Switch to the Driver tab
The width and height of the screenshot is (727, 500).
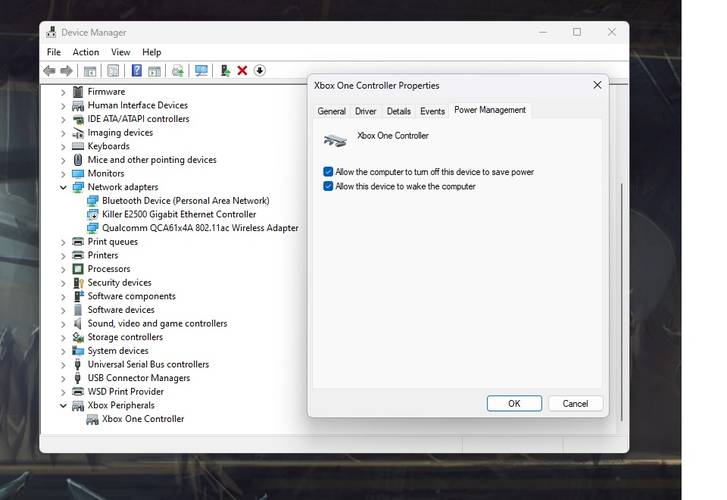(x=365, y=111)
